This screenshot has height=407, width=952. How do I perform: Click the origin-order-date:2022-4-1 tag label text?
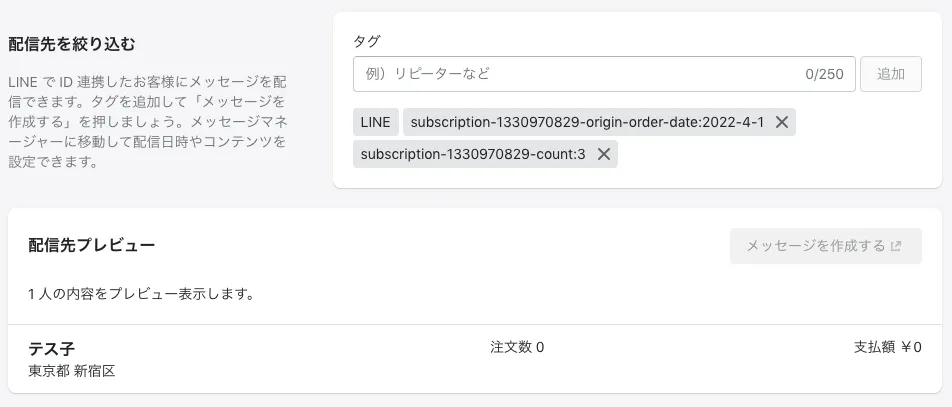click(x=587, y=122)
